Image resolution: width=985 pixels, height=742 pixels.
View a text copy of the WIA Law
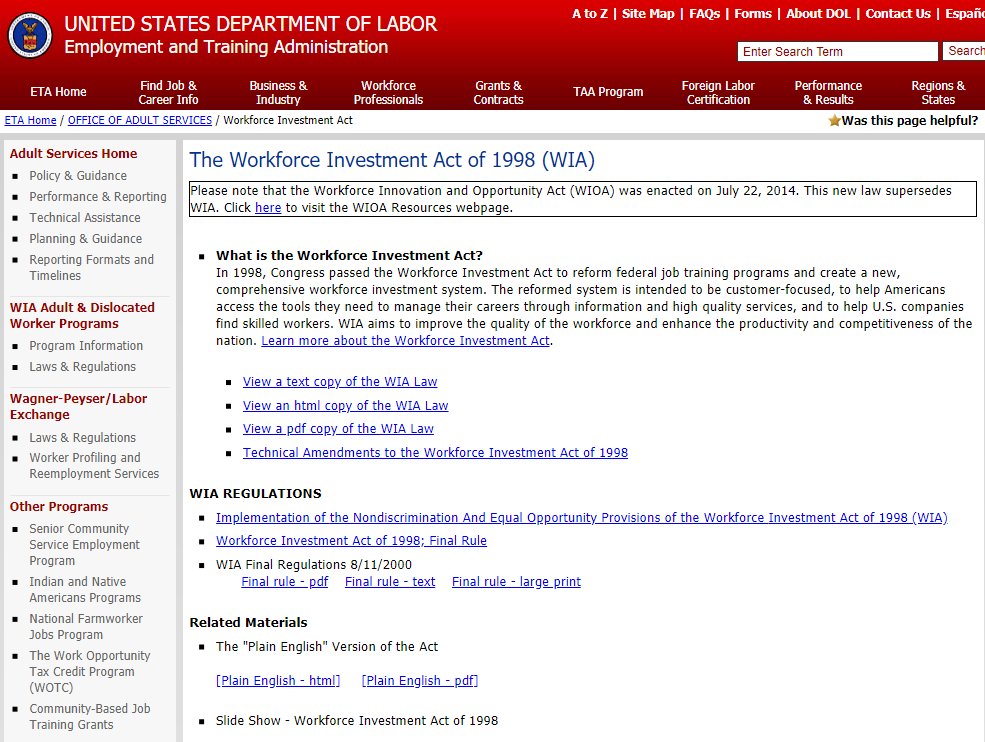[x=340, y=382]
